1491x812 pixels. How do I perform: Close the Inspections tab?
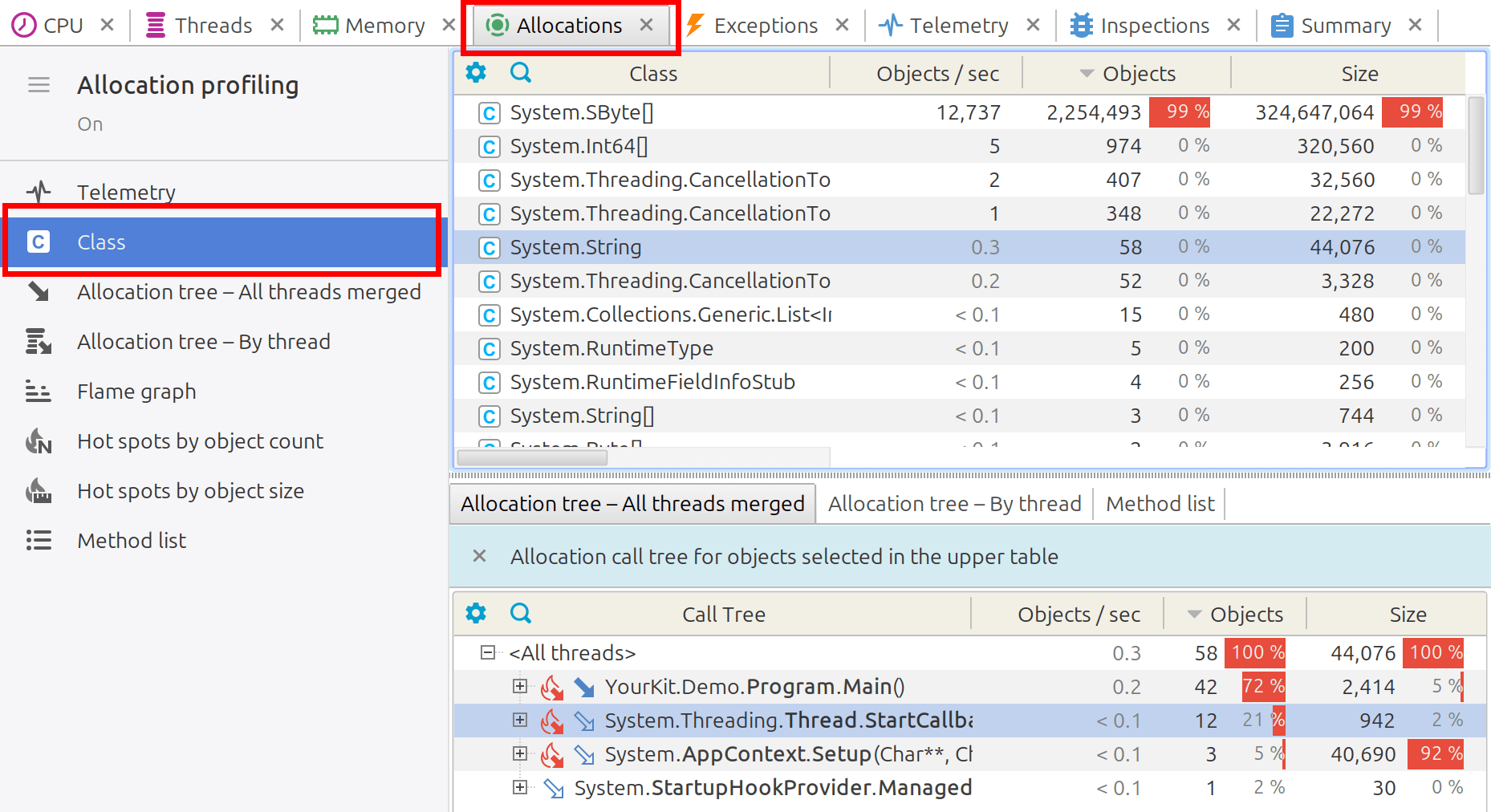pos(1234,26)
